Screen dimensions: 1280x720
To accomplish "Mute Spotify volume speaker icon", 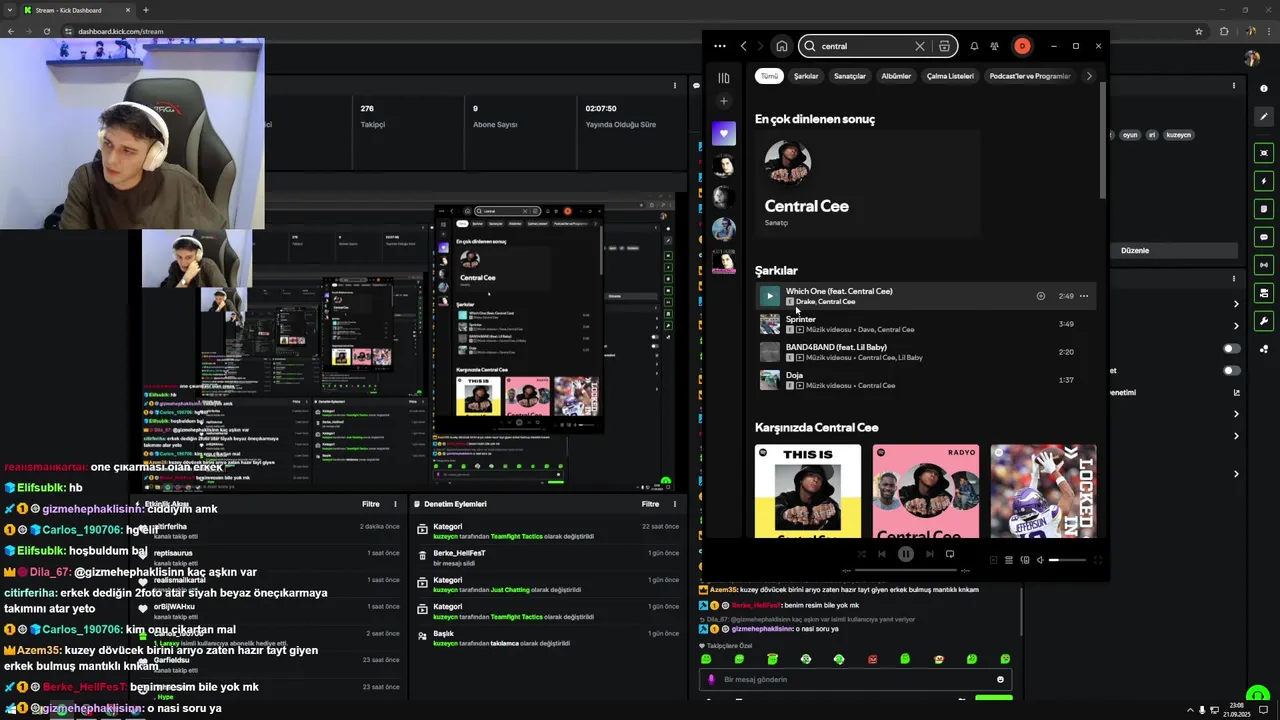I will coord(1040,560).
